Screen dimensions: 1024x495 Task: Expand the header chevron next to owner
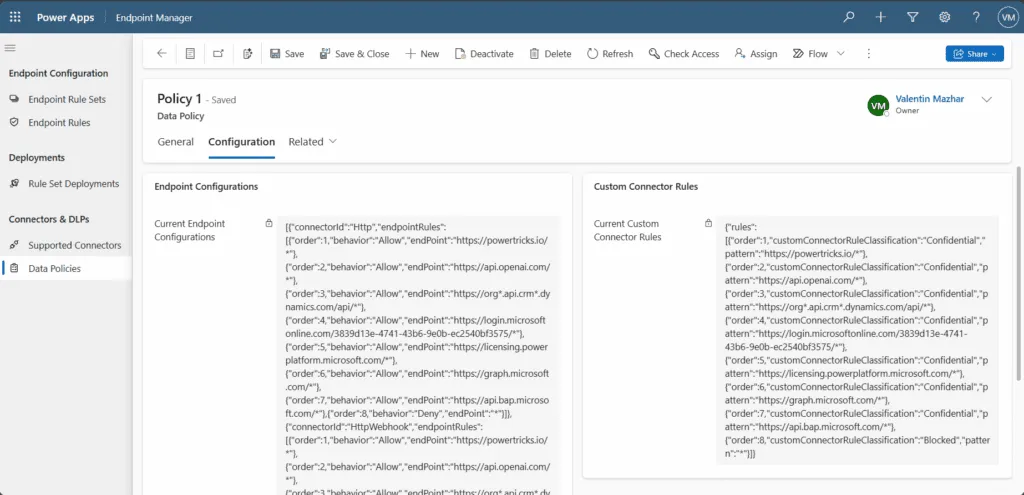point(987,99)
